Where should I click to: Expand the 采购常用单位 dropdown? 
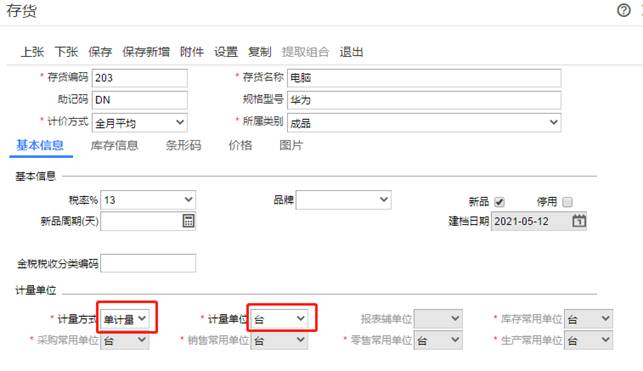pos(124,340)
